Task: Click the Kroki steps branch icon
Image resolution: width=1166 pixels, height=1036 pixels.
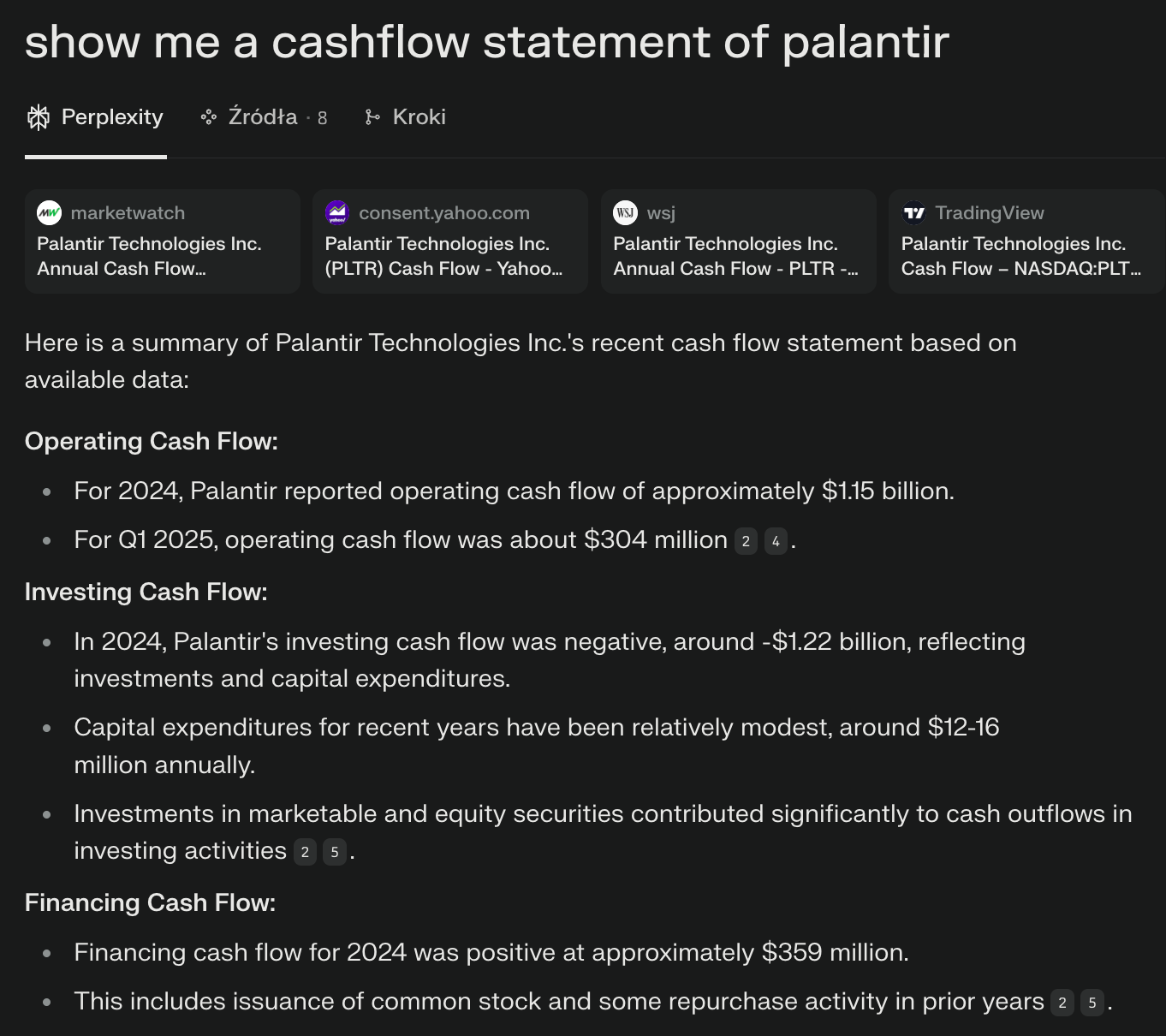Action: coord(372,117)
